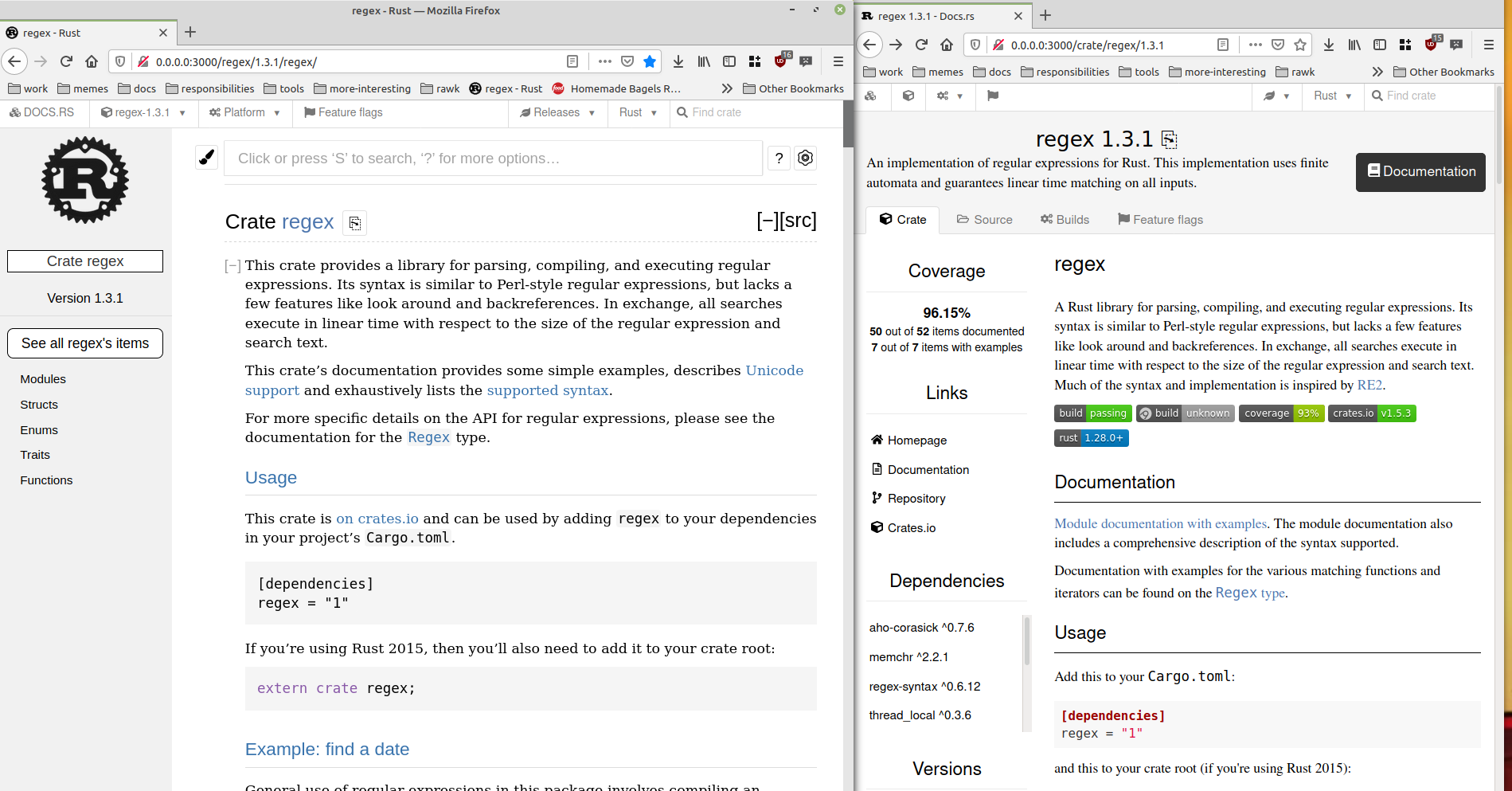
Task: Open the DOCS.RS home link
Action: point(41,112)
